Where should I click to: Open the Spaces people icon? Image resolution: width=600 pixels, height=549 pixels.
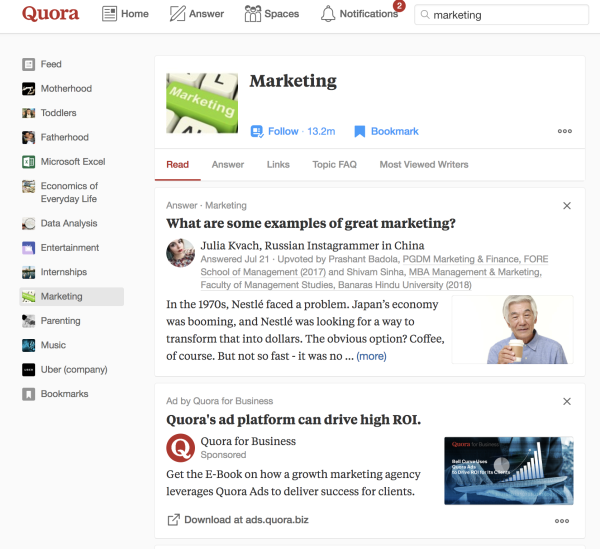253,14
